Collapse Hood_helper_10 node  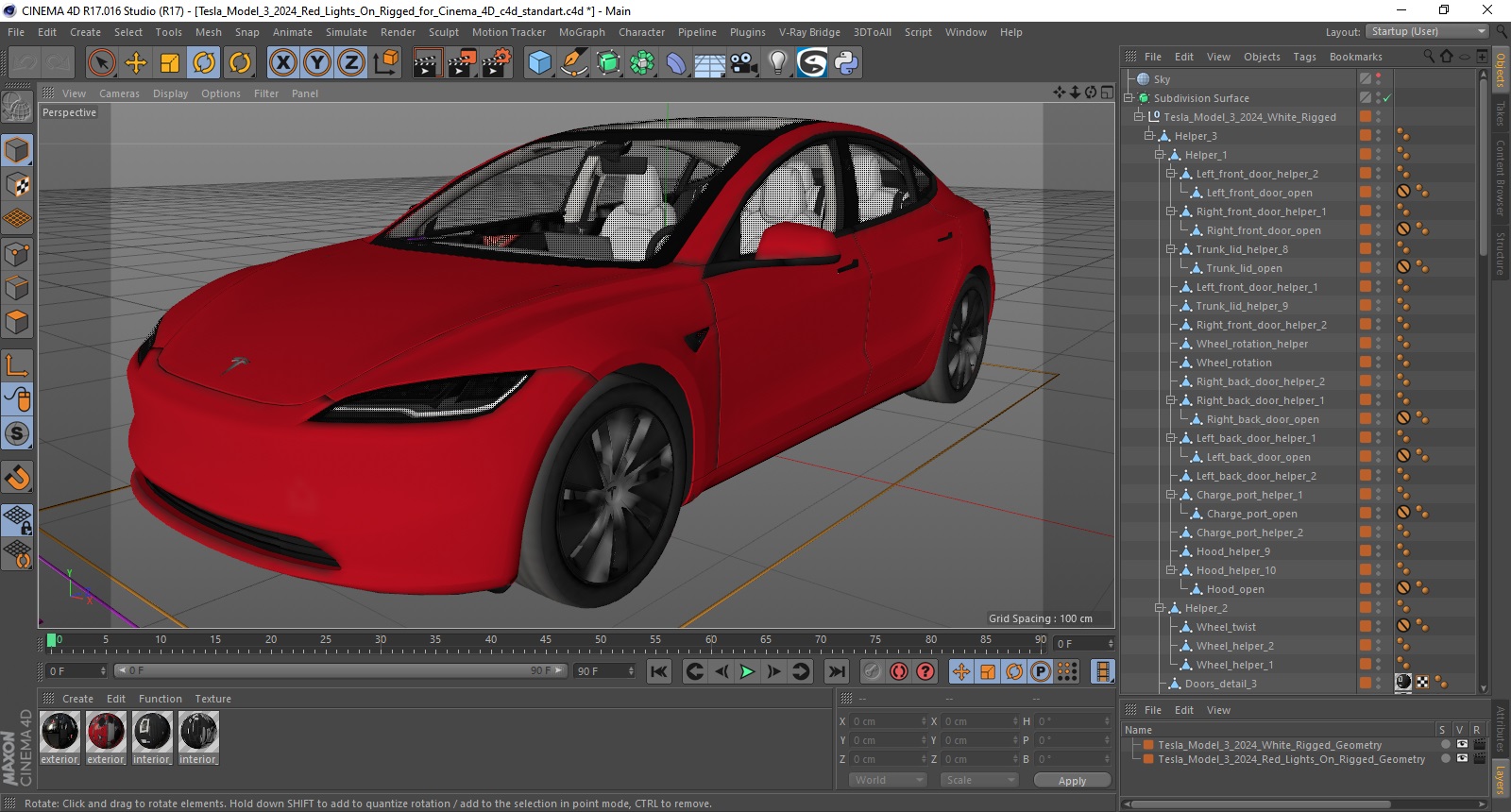[x=1170, y=570]
